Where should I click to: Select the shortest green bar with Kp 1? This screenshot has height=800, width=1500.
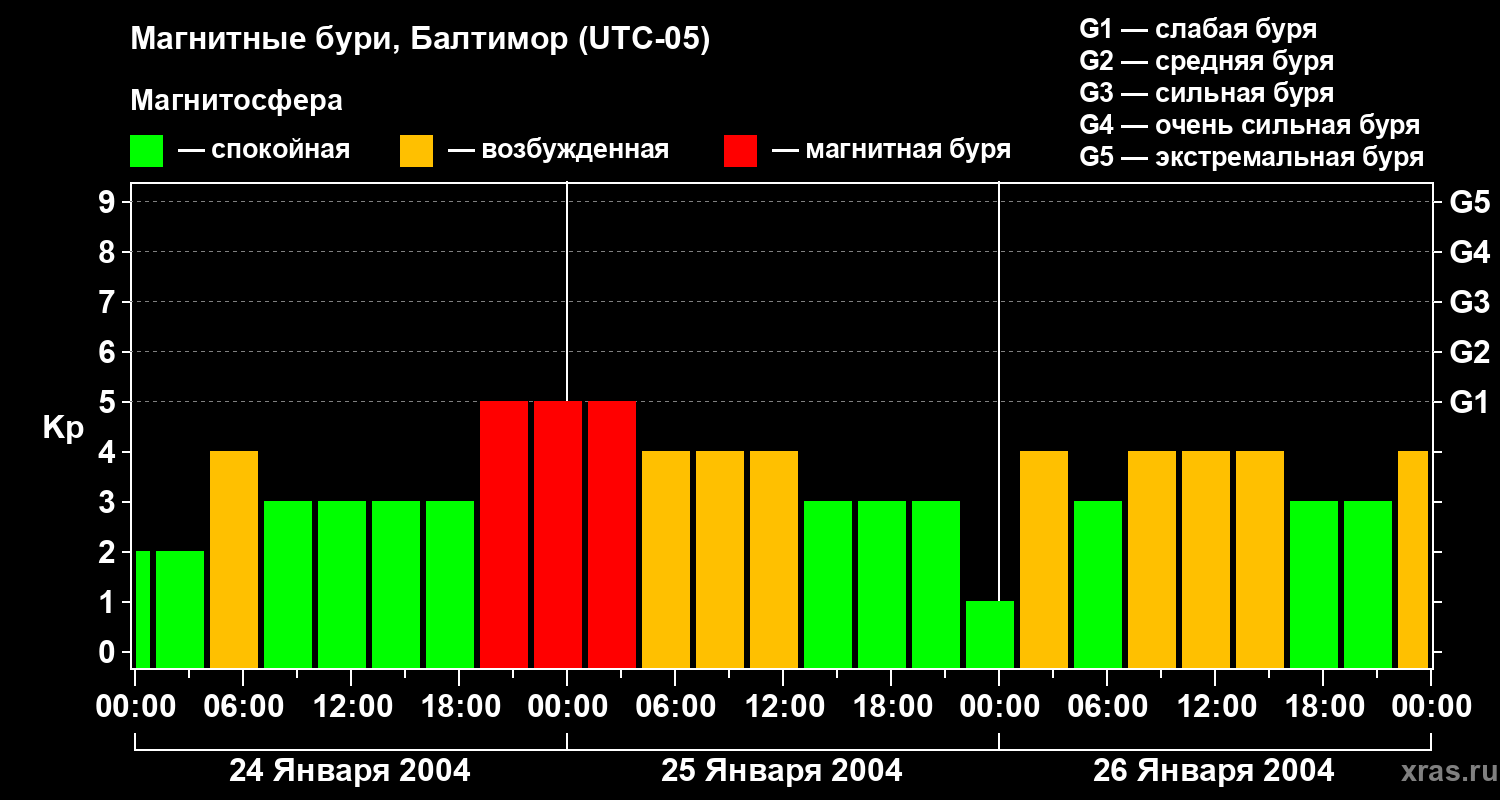click(x=990, y=634)
